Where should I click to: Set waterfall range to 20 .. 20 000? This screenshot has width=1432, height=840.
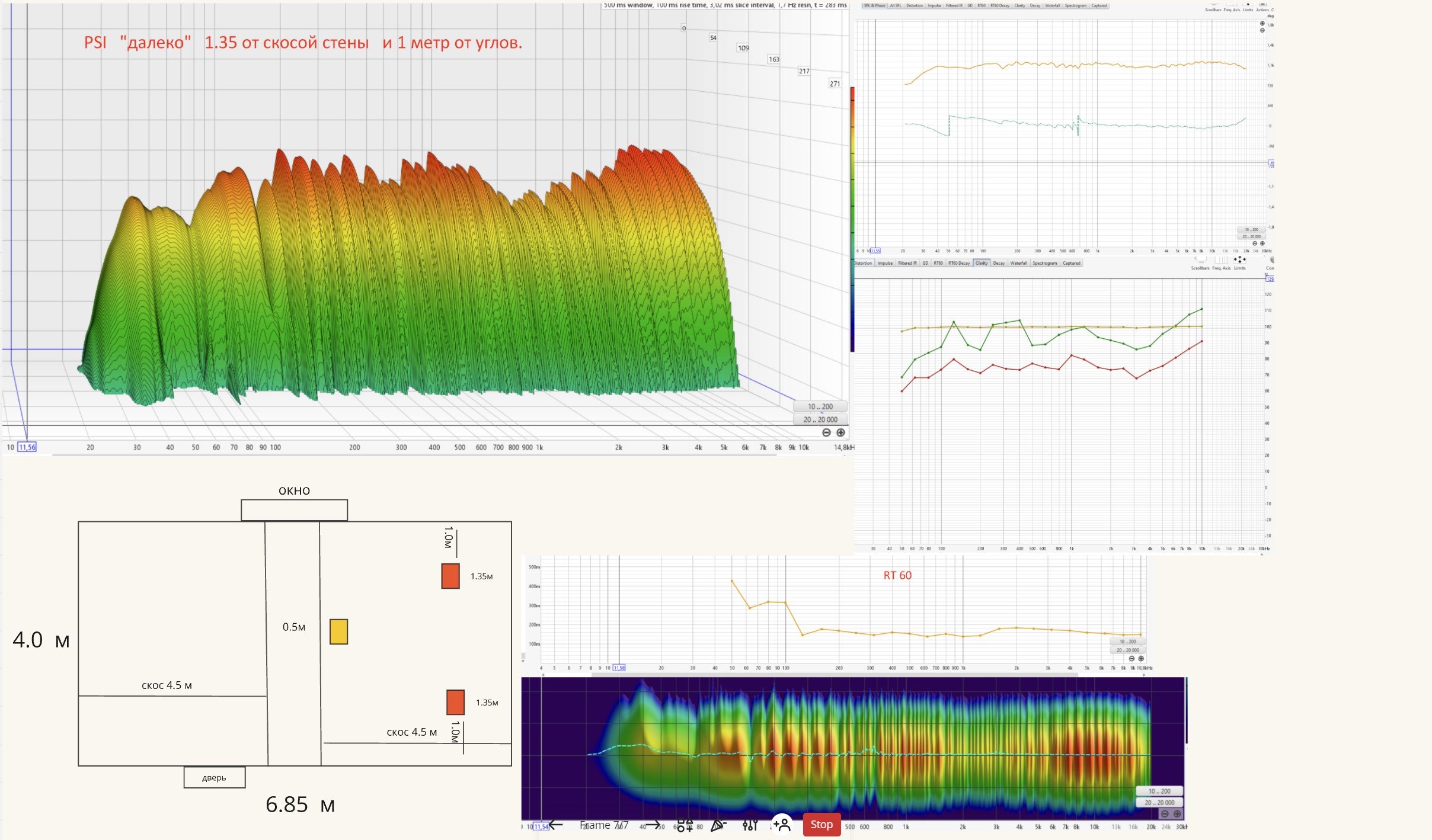(x=820, y=419)
